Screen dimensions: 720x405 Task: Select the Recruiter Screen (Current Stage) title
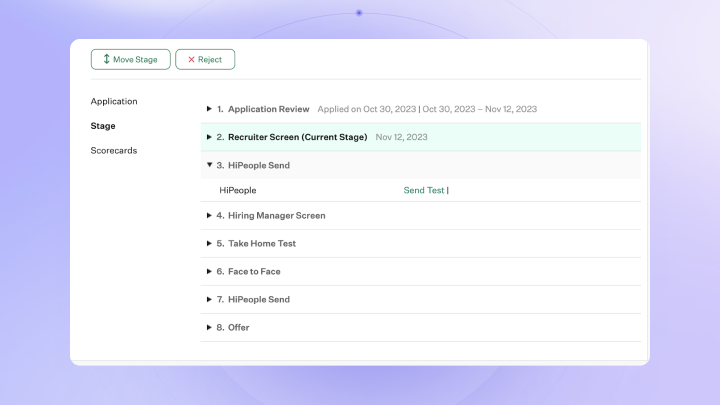297,137
